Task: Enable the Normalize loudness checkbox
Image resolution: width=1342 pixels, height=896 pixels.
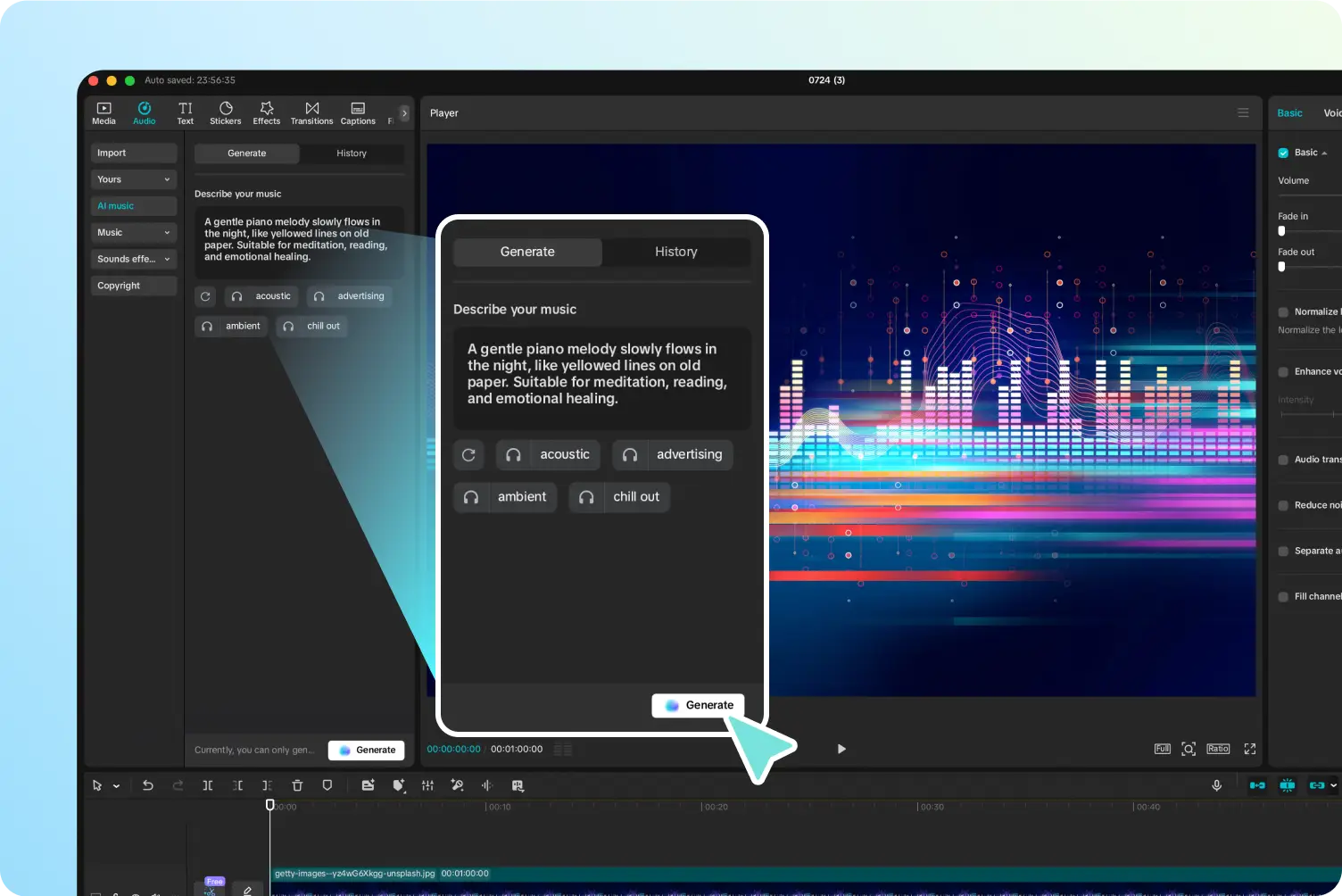Action: 1283,312
